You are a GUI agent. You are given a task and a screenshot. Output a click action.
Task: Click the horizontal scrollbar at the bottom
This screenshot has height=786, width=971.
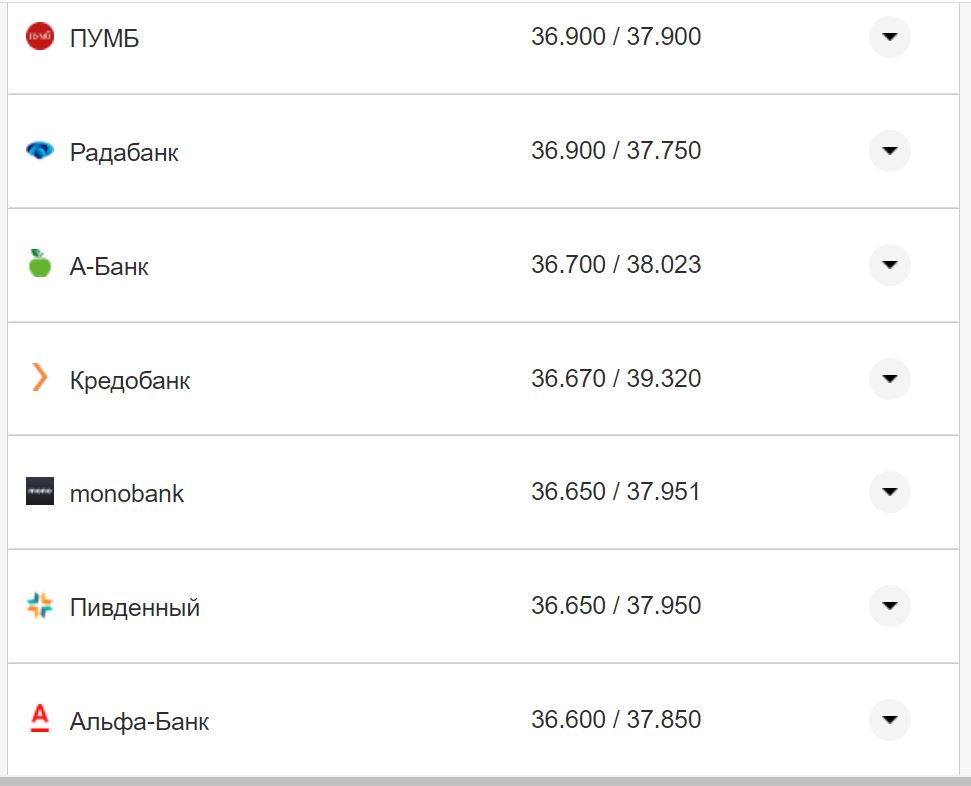[485, 780]
